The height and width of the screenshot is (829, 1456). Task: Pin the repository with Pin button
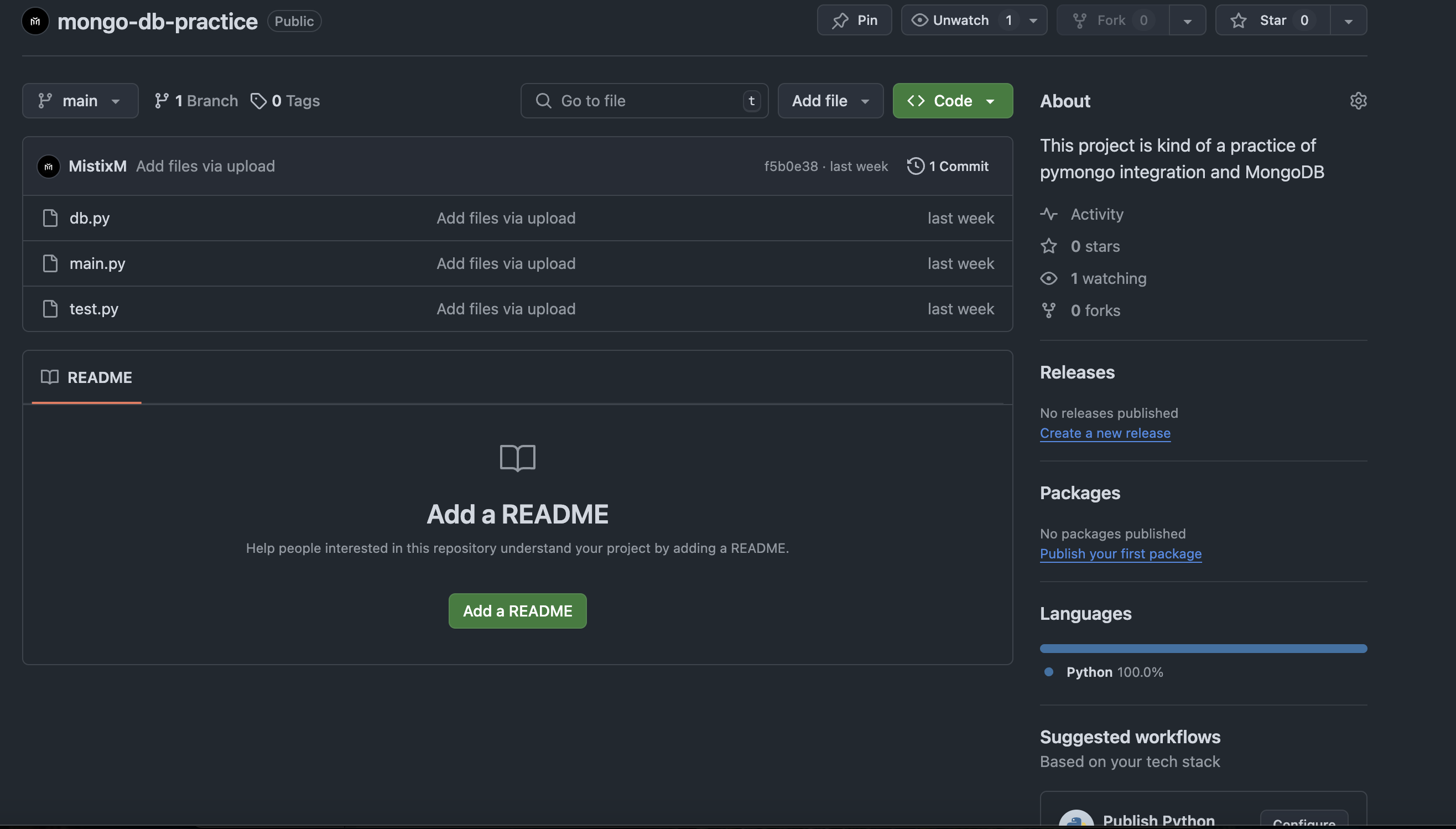854,20
